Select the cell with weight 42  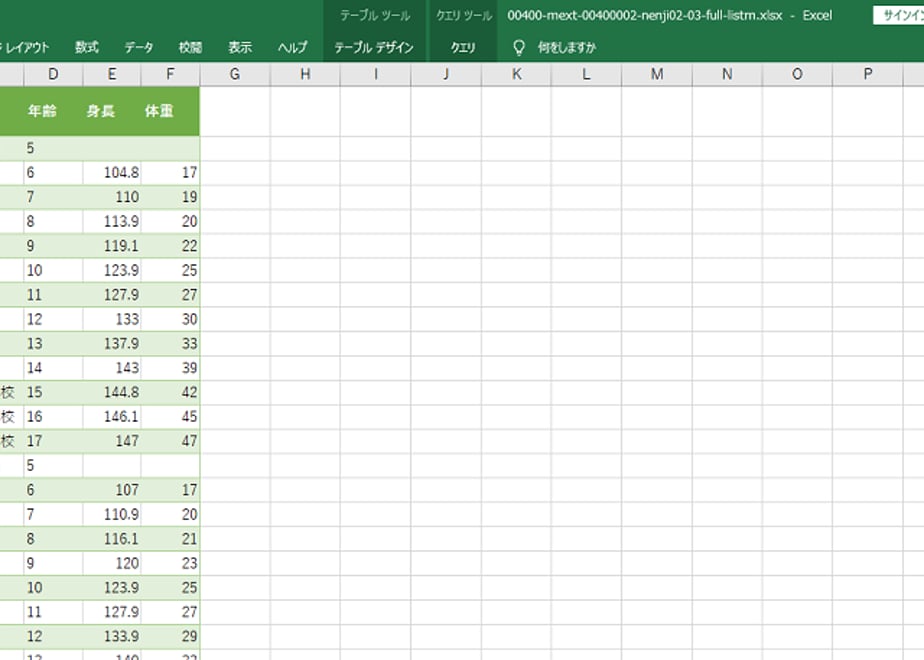(170, 392)
